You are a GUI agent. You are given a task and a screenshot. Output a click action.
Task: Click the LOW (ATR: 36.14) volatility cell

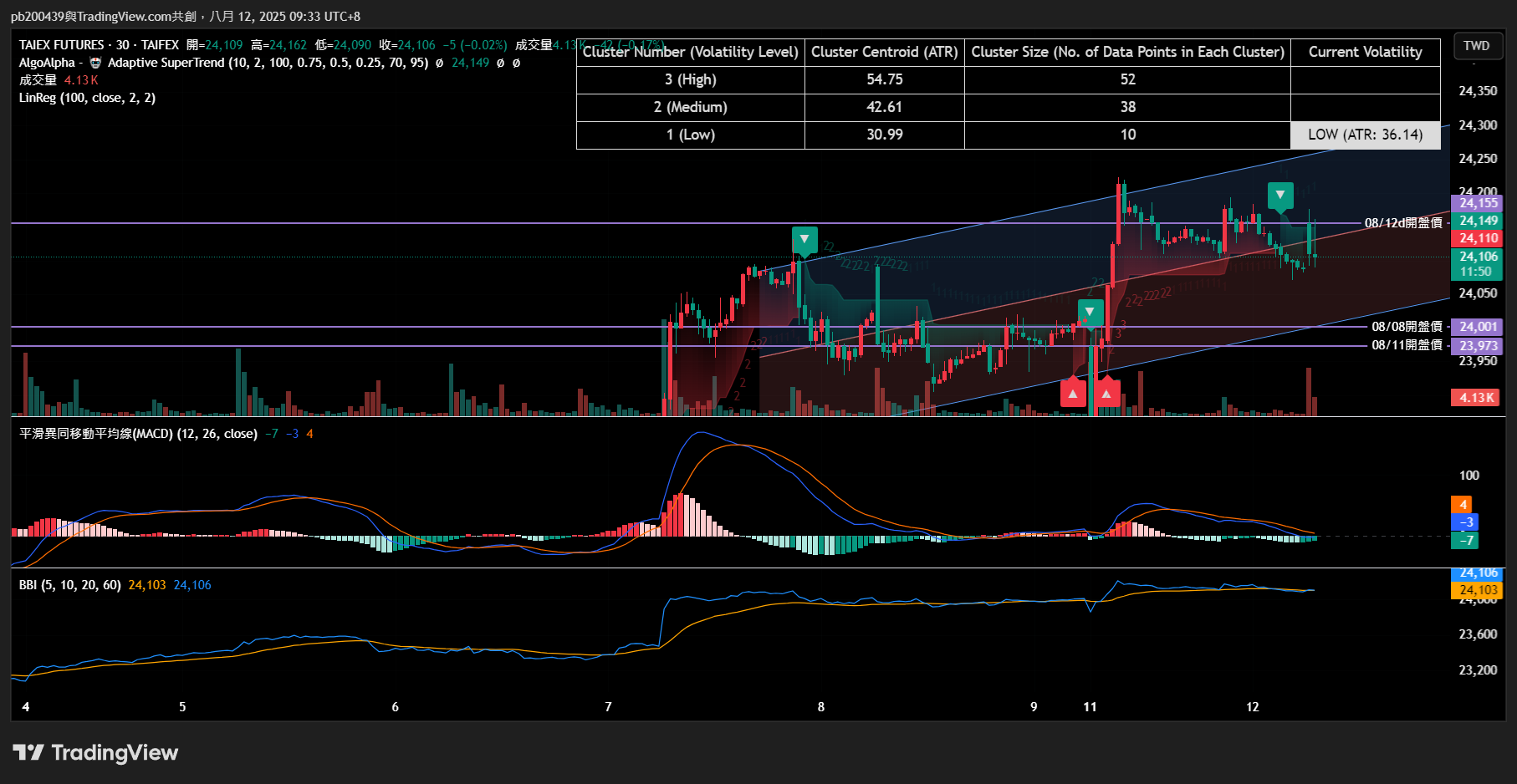click(x=1365, y=135)
